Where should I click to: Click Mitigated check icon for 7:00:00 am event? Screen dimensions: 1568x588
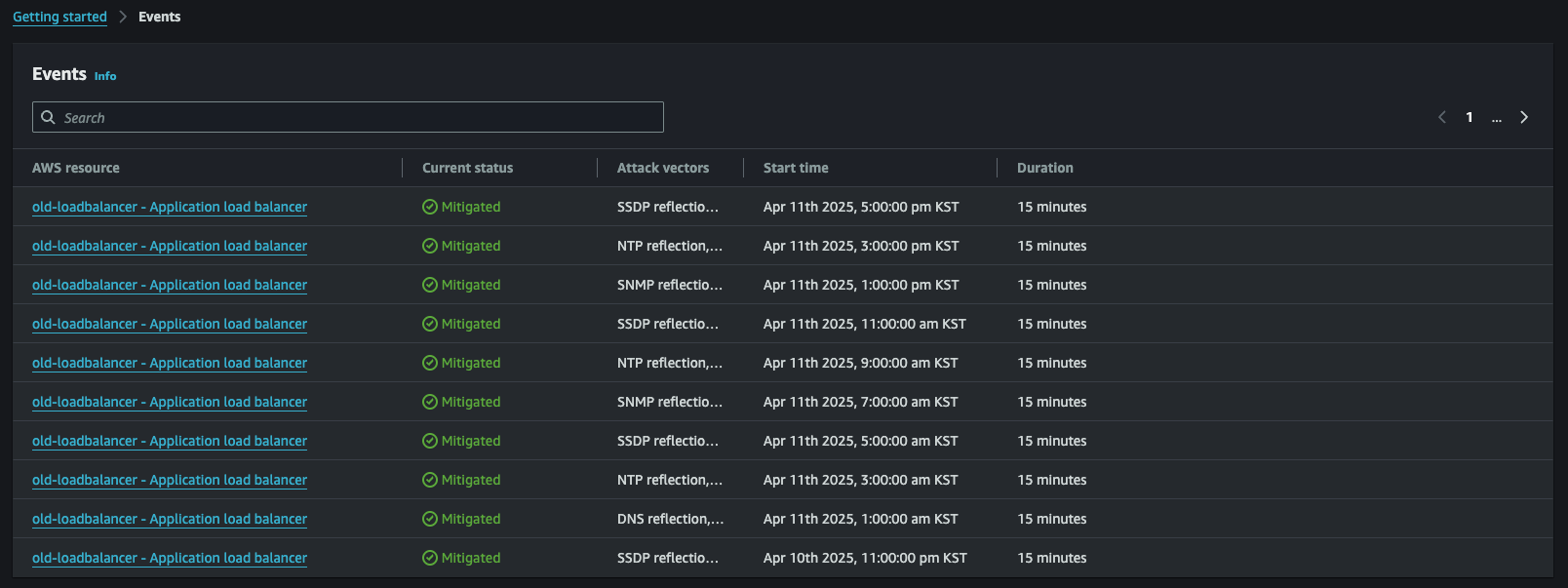click(x=430, y=402)
